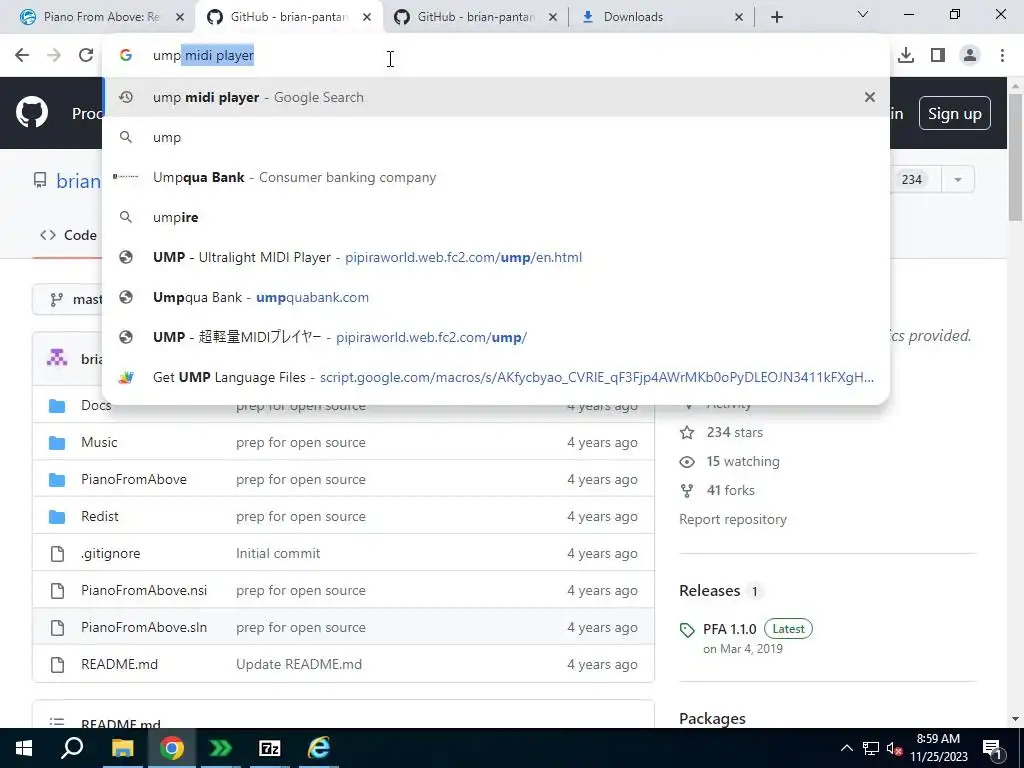Click 'Initial commit' commit message
Image resolution: width=1024 pixels, height=768 pixels.
point(278,553)
